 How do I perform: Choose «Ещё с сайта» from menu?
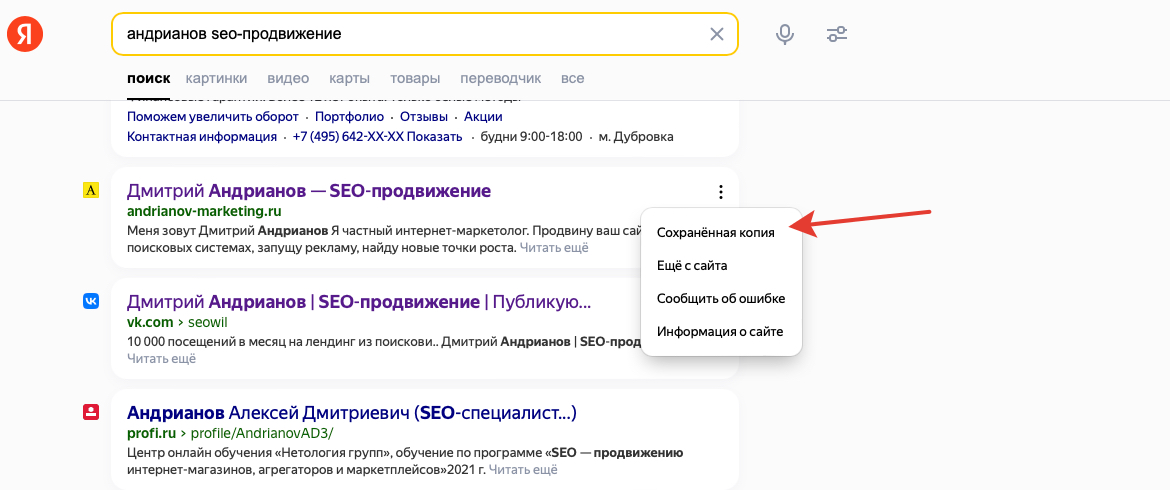click(691, 265)
